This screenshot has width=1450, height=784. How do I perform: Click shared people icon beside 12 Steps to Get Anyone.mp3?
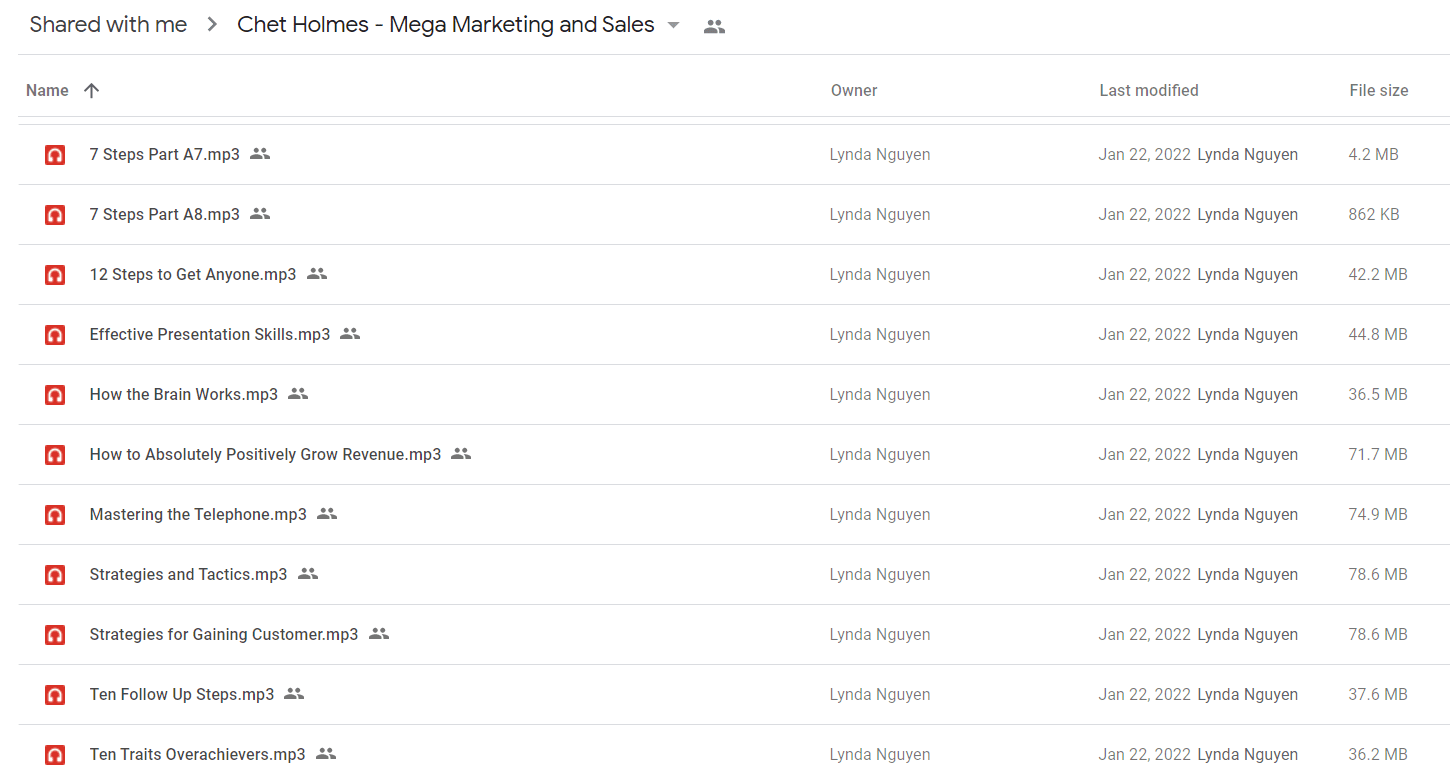pos(317,274)
